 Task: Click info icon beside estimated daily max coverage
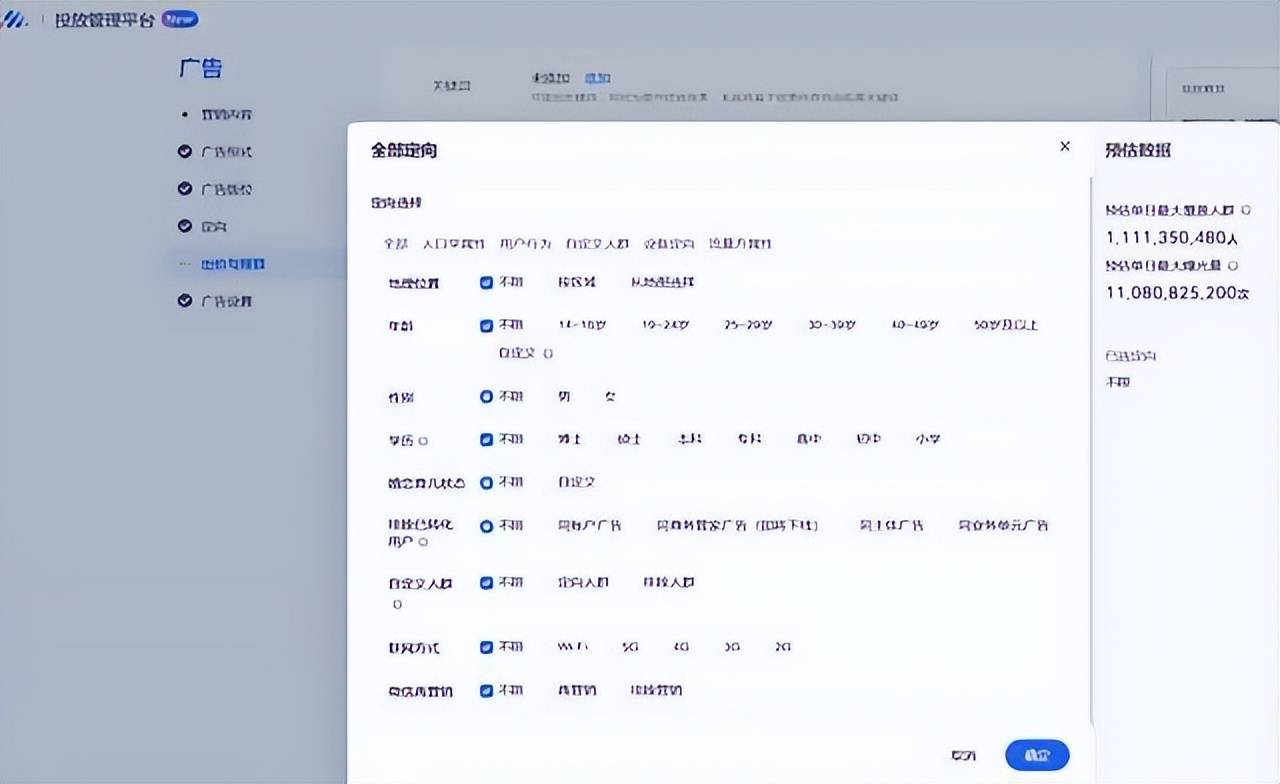click(1245, 211)
